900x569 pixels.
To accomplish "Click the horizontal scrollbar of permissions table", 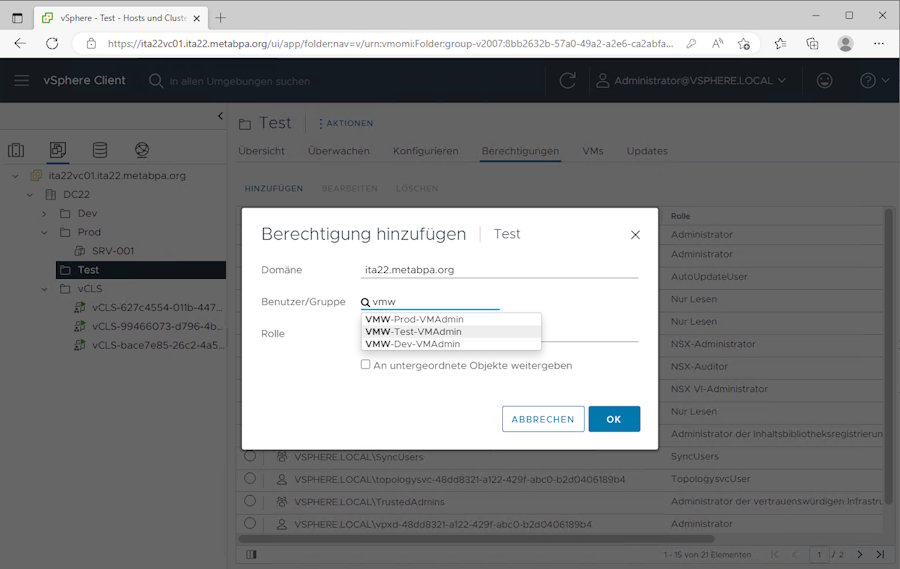I will click(x=476, y=539).
